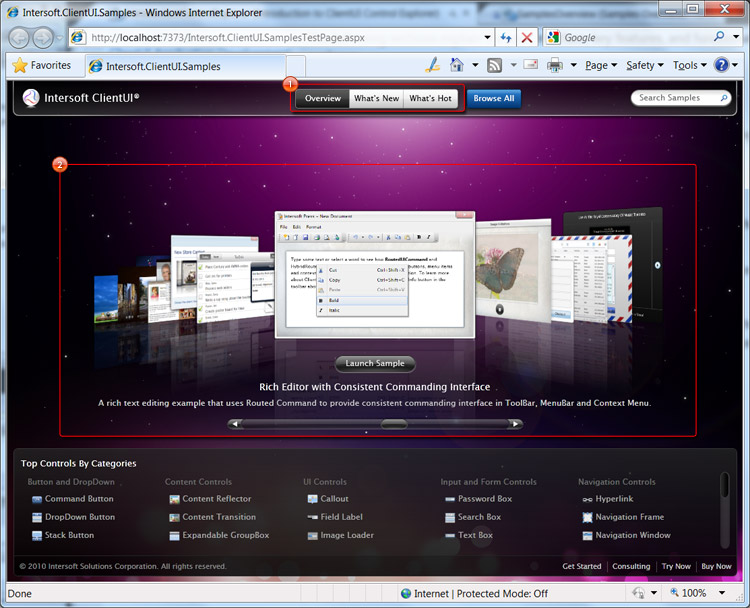Switch to the What's New tab
750x608 pixels.
(x=376, y=99)
